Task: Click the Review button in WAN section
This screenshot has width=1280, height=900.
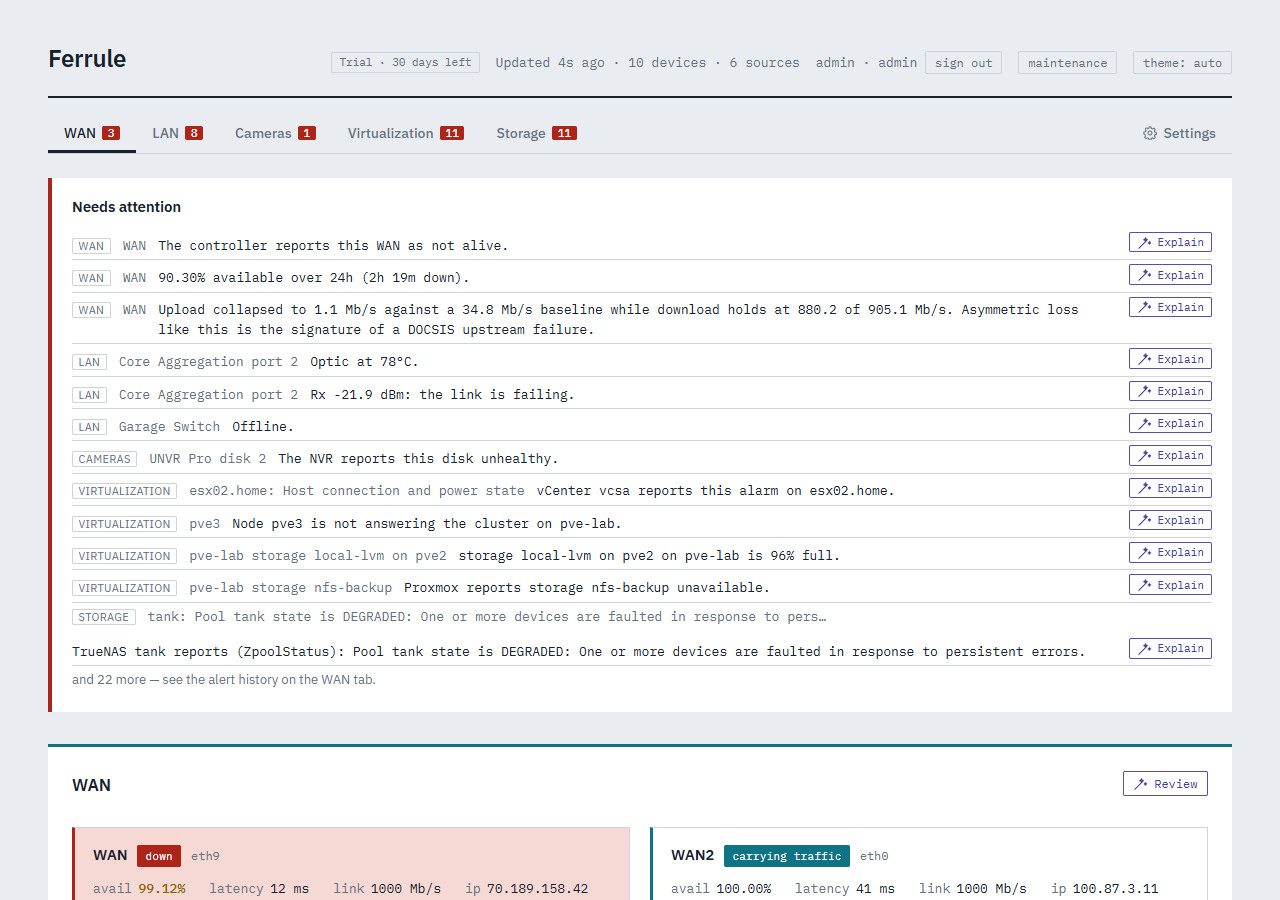Action: [x=1165, y=784]
